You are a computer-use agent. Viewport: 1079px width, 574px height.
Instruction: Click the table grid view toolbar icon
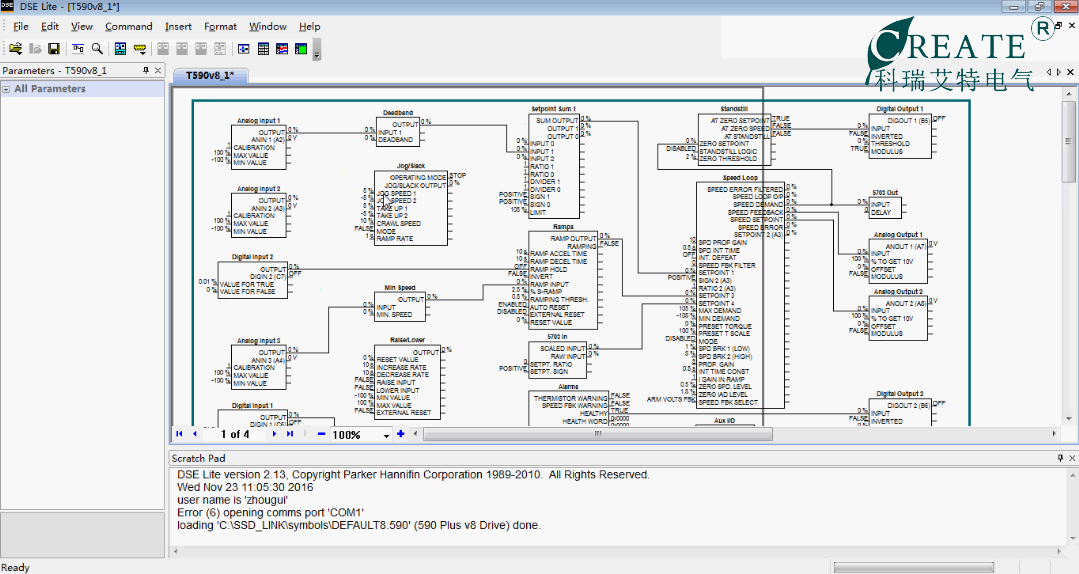(x=263, y=48)
